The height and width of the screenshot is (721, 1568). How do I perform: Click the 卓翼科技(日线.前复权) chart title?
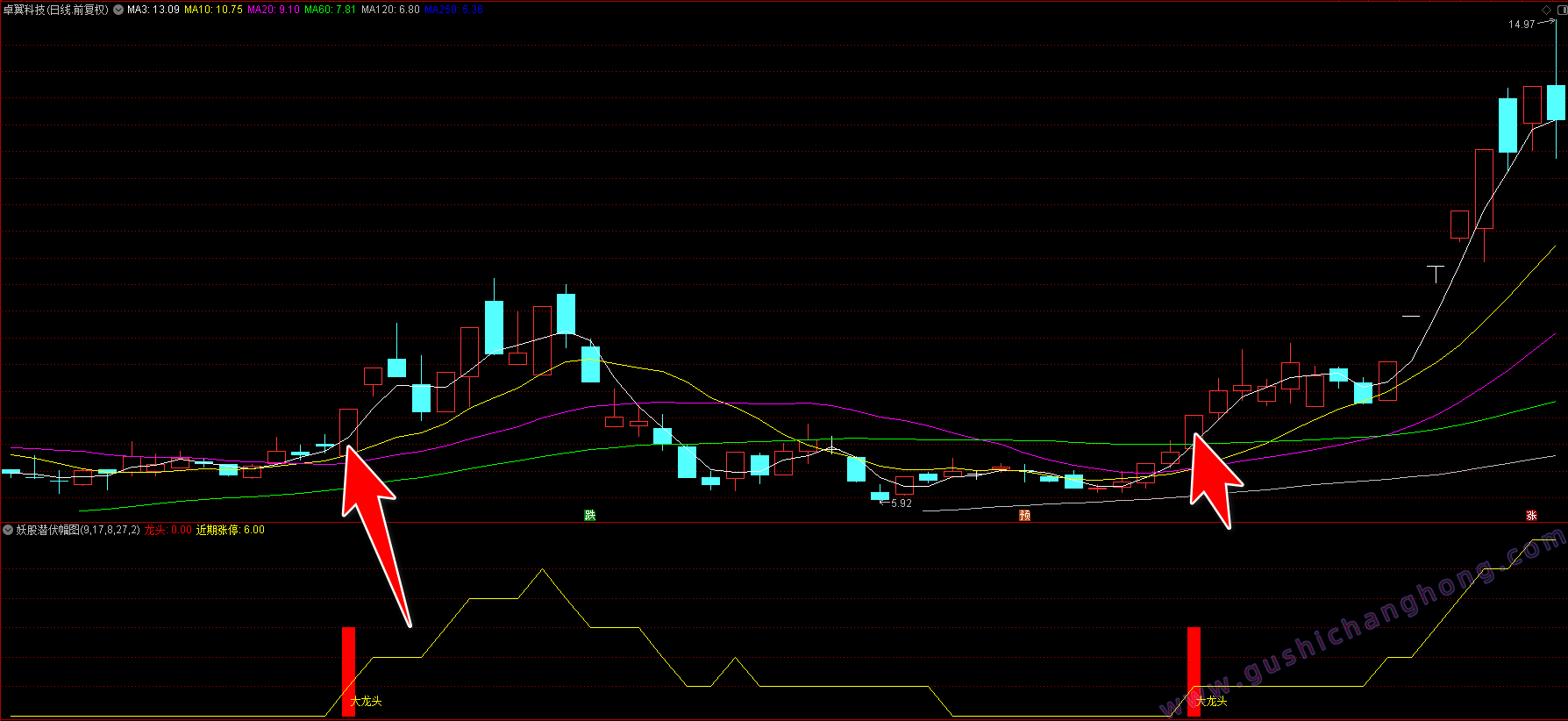tap(56, 10)
